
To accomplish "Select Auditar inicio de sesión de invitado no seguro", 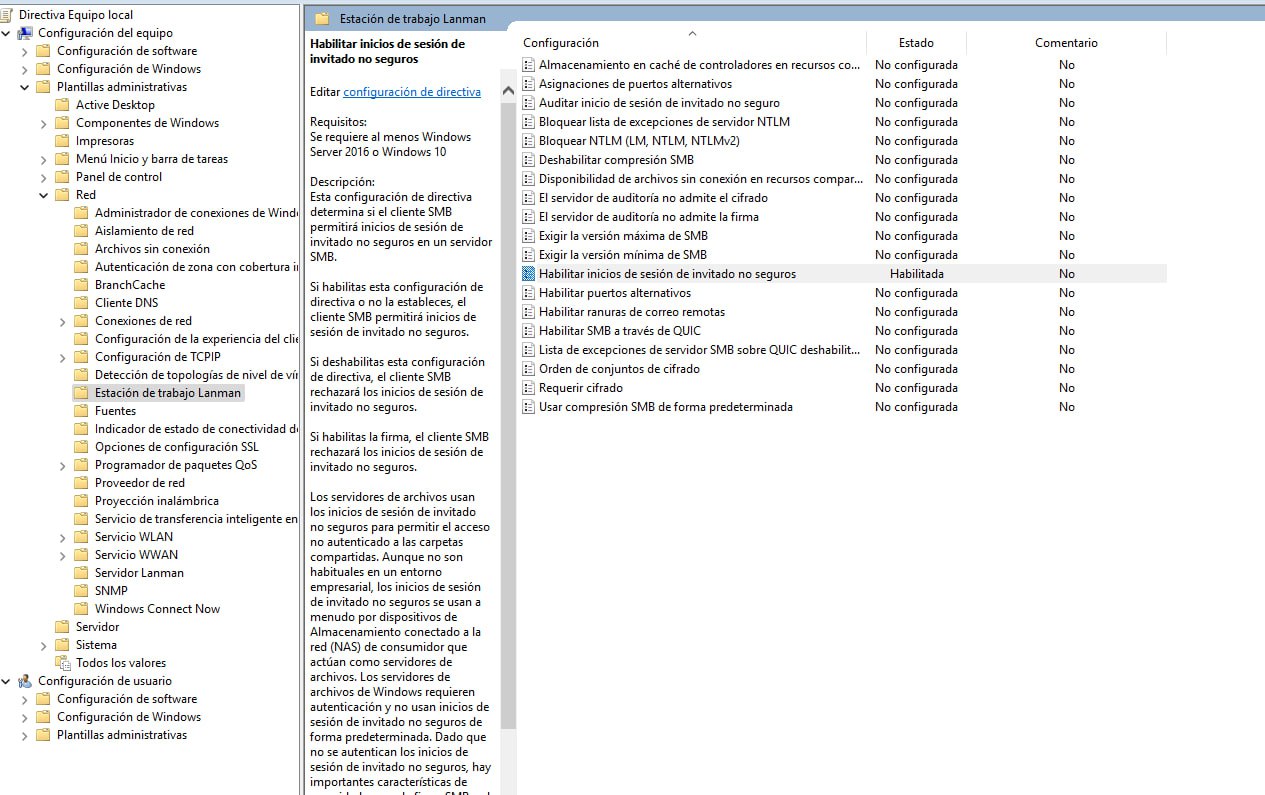I will click(x=659, y=103).
